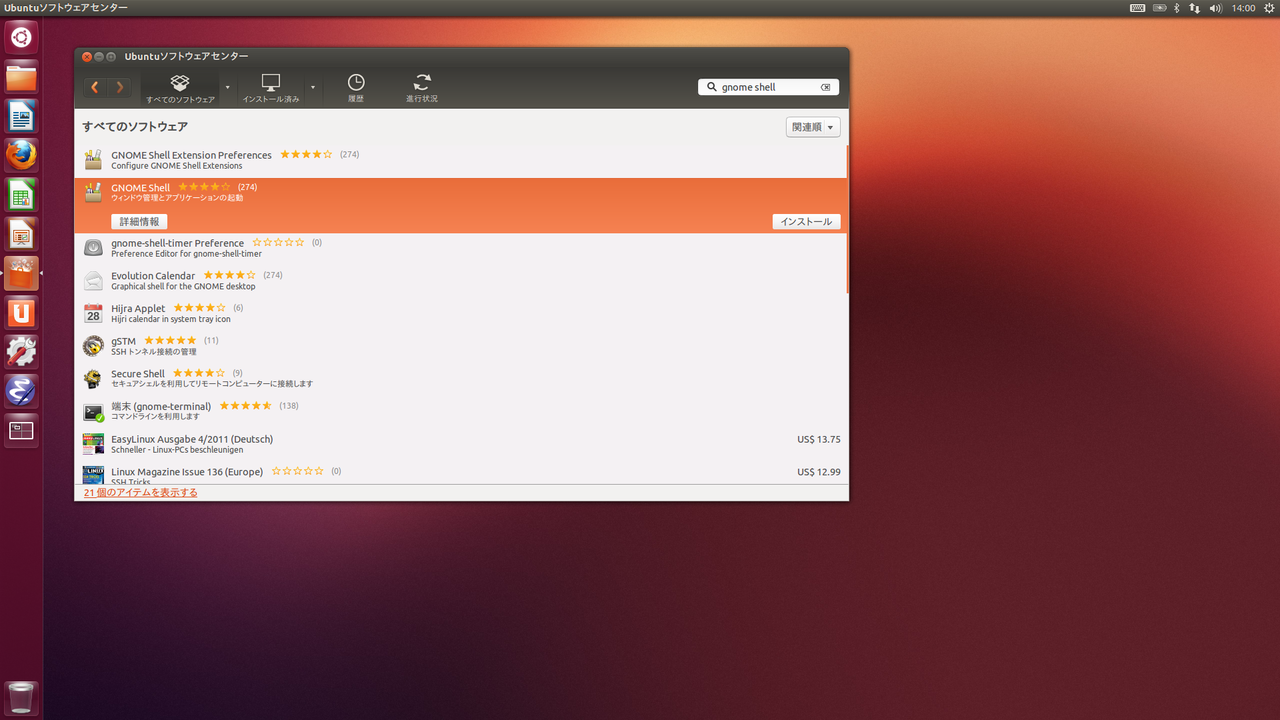Viewport: 1280px width, 720px height.
Task: Click the Secure Shell app icon
Action: coord(93,379)
